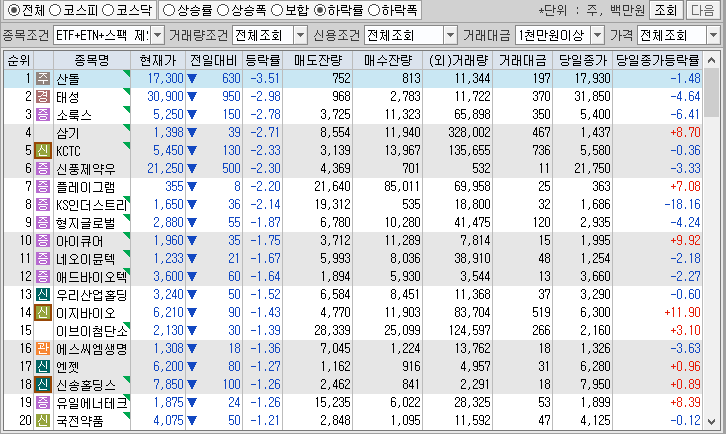This screenshot has width=726, height=434.
Task: Click 아이큐어 closing rate +9.92
Action: (685, 240)
